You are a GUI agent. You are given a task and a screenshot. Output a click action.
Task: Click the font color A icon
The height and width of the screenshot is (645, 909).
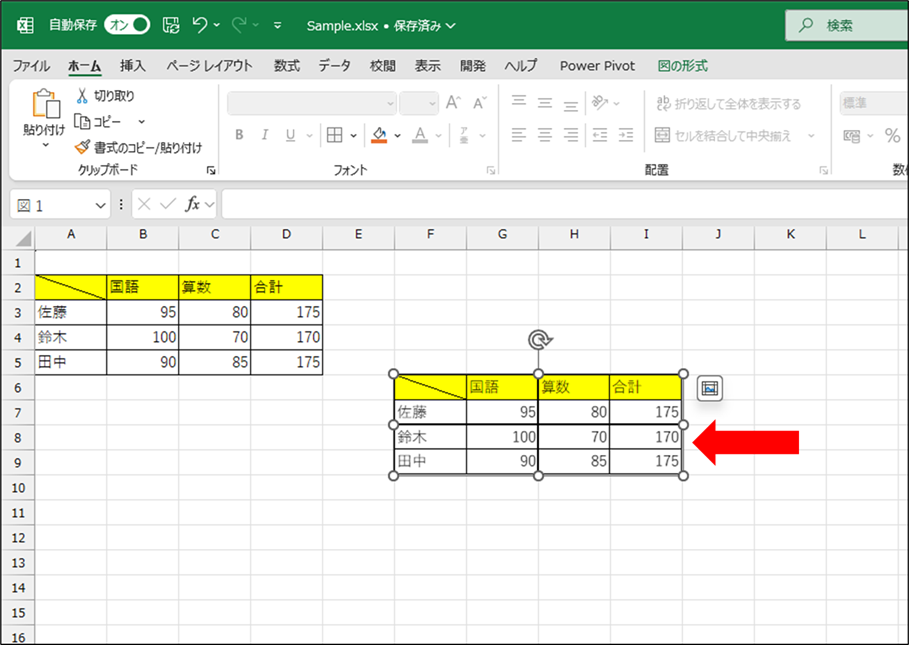420,136
